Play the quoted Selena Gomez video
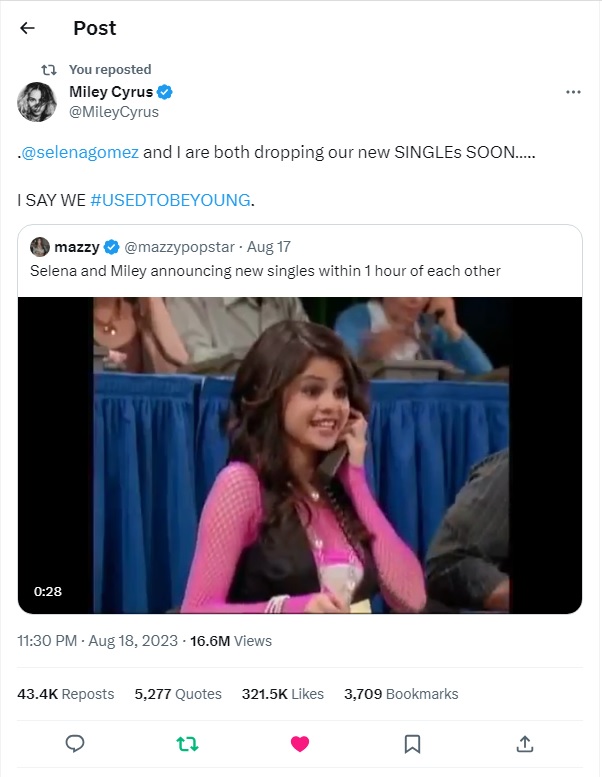Viewport: 602px width, 777px height. (300, 455)
